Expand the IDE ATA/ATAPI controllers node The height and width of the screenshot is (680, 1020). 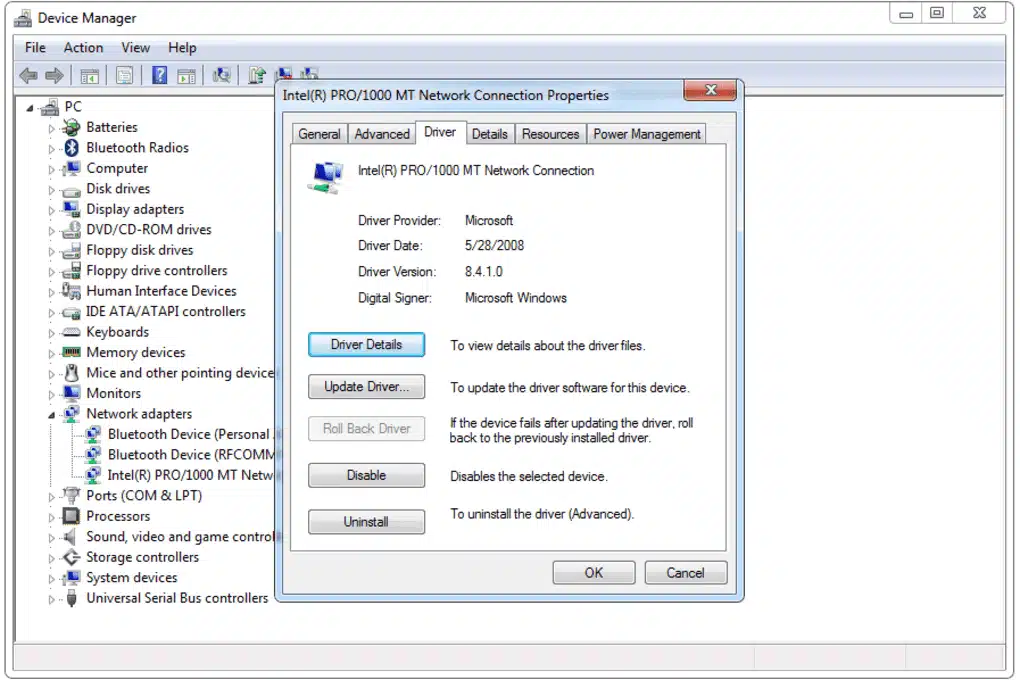[51, 313]
